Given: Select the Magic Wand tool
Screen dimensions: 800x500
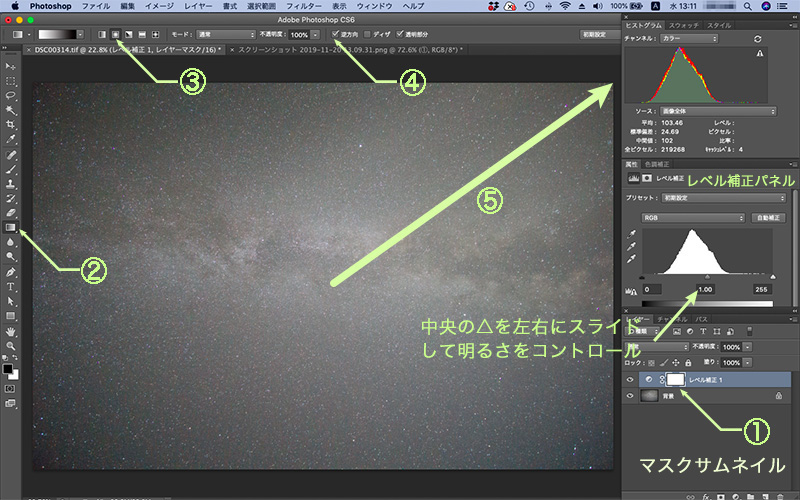Looking at the screenshot, I should [10, 110].
